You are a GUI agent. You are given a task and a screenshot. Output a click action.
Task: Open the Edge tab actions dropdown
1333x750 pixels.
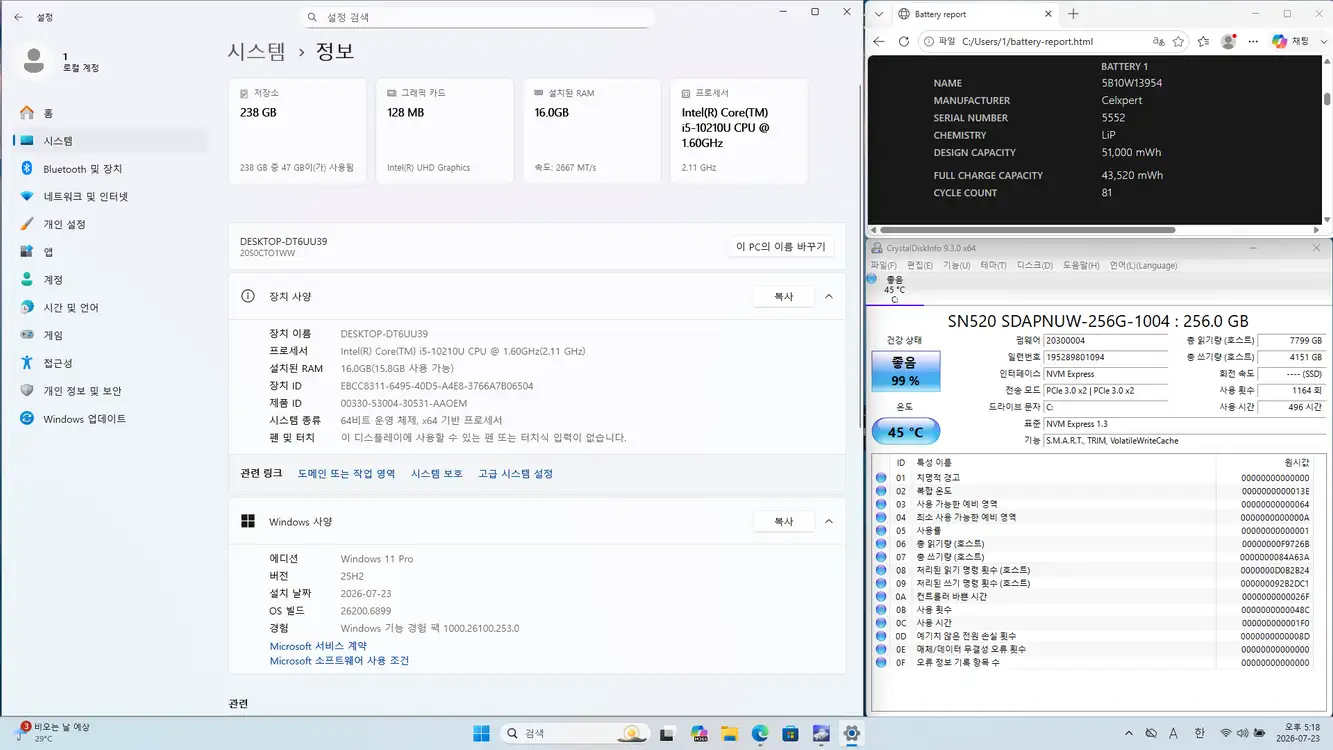click(x=878, y=14)
